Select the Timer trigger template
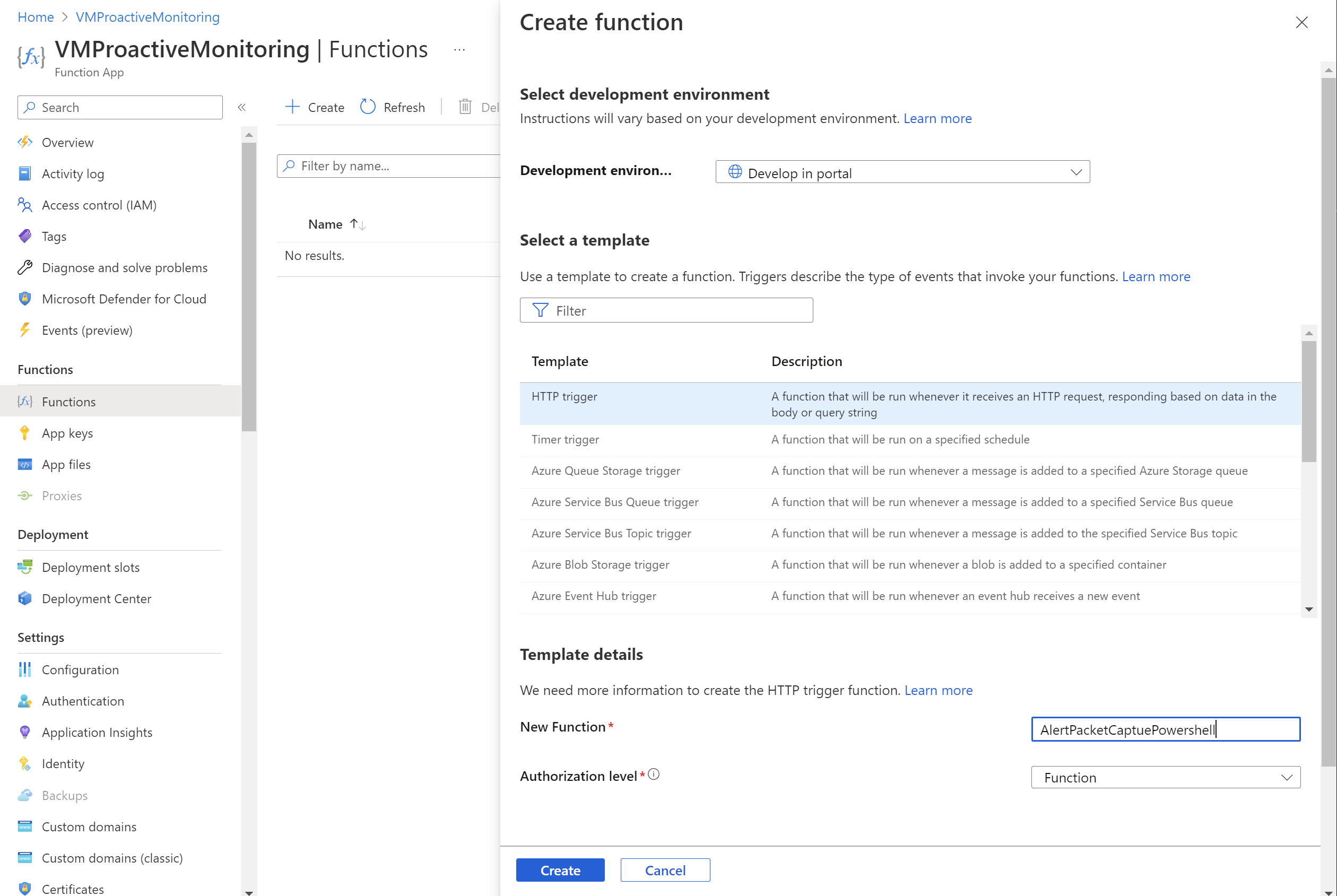The height and width of the screenshot is (896, 1337). [x=565, y=439]
